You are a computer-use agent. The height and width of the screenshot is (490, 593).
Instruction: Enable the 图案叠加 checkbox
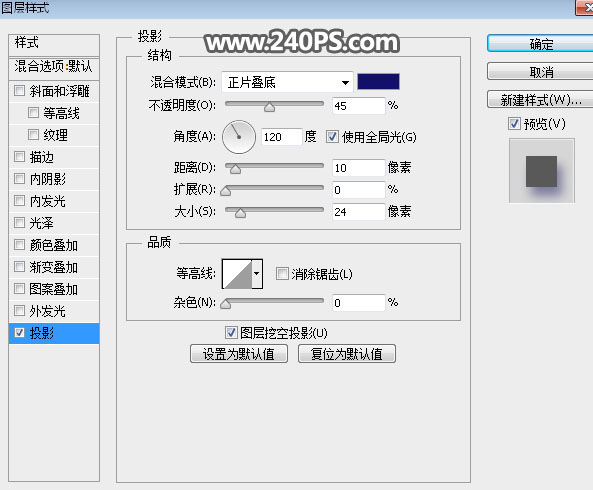pyautogui.click(x=19, y=288)
